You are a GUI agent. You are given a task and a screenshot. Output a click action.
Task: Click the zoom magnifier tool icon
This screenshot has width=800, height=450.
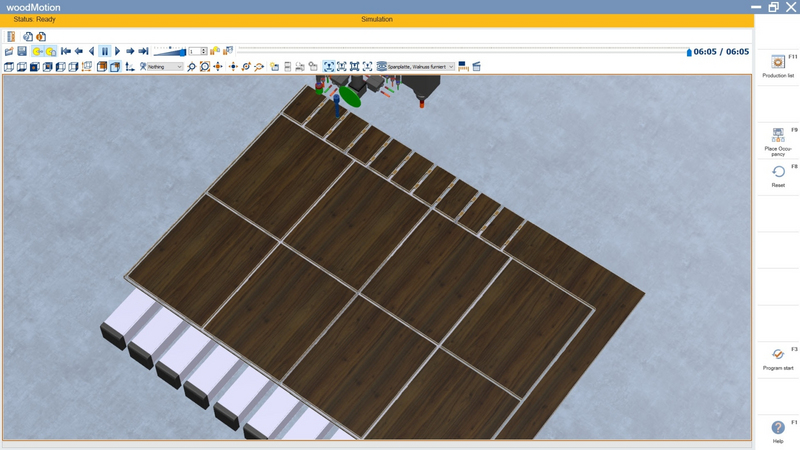pyautogui.click(x=192, y=67)
